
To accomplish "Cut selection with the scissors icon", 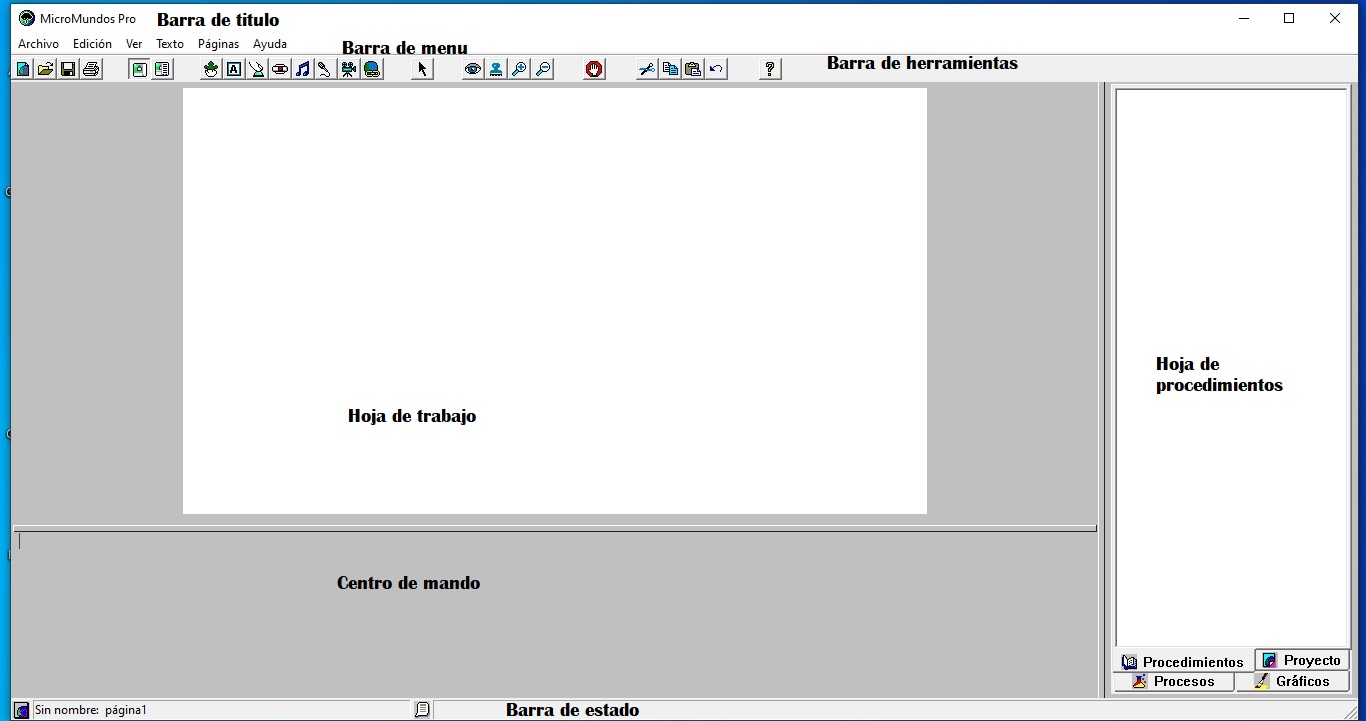I will [646, 69].
